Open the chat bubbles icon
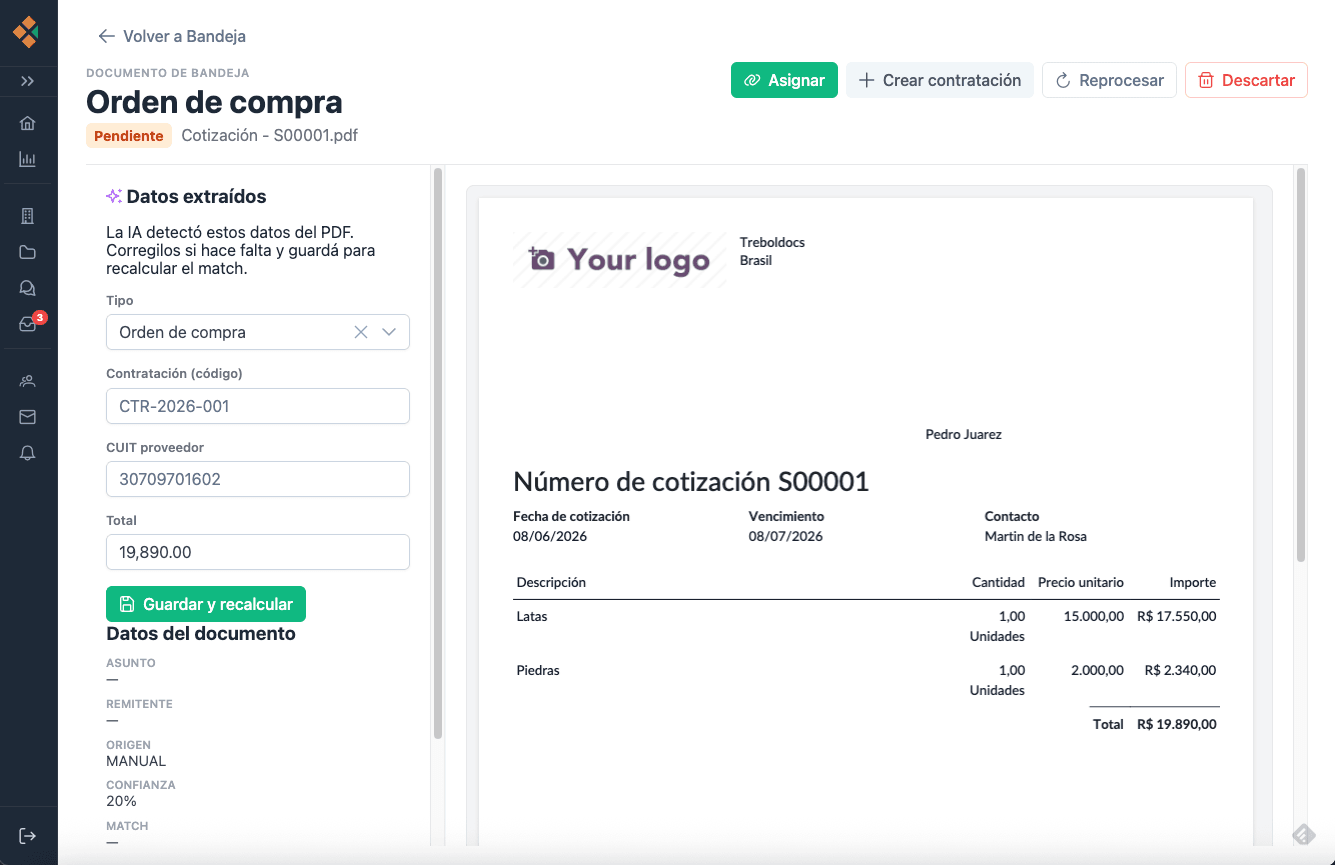This screenshot has height=865, width=1335. [x=28, y=288]
